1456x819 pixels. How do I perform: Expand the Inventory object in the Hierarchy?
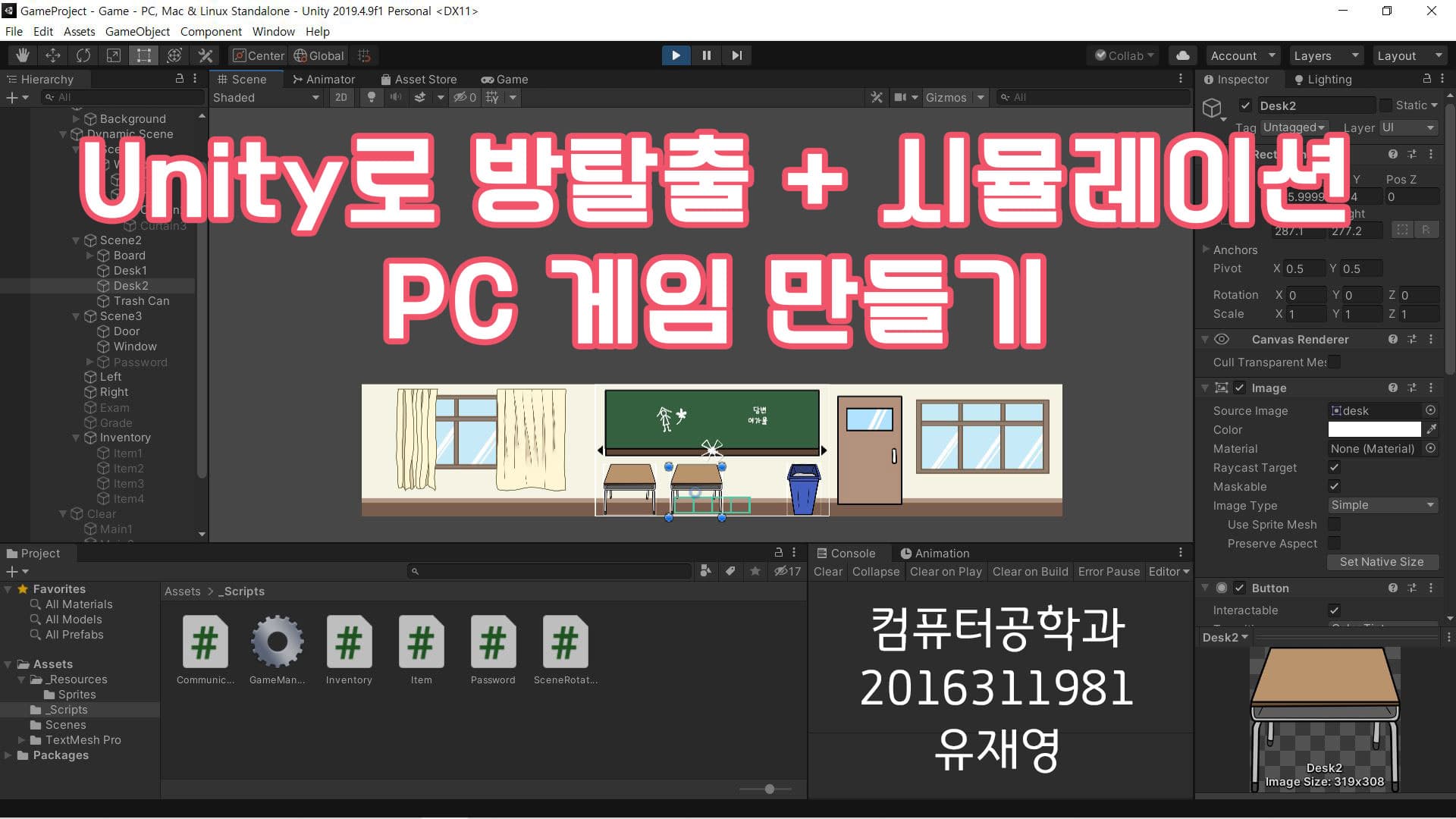click(75, 437)
